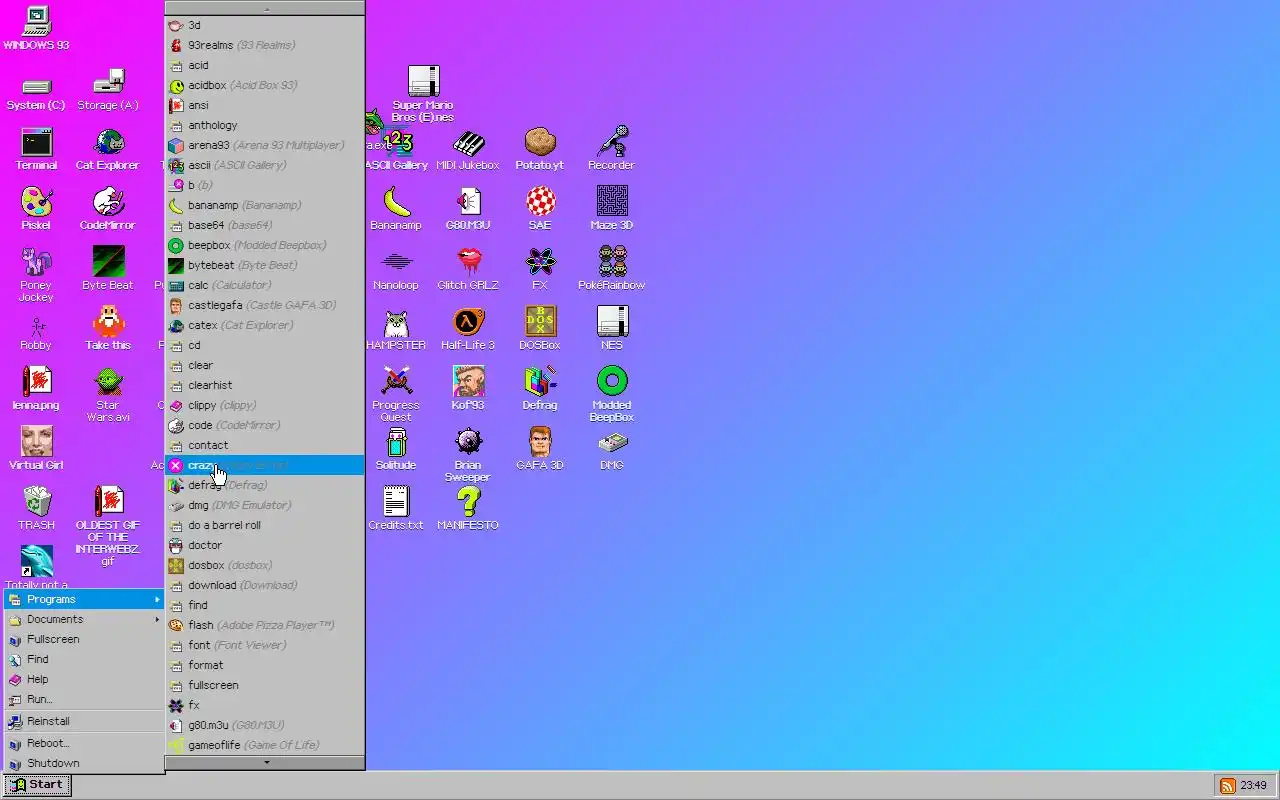Launch Defrag desktop icon

(540, 390)
